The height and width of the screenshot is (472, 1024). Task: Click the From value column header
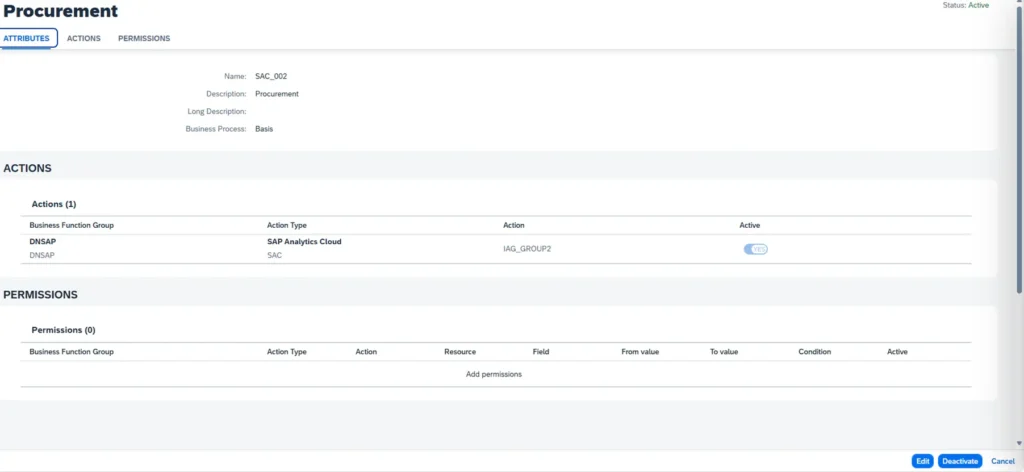tap(641, 352)
